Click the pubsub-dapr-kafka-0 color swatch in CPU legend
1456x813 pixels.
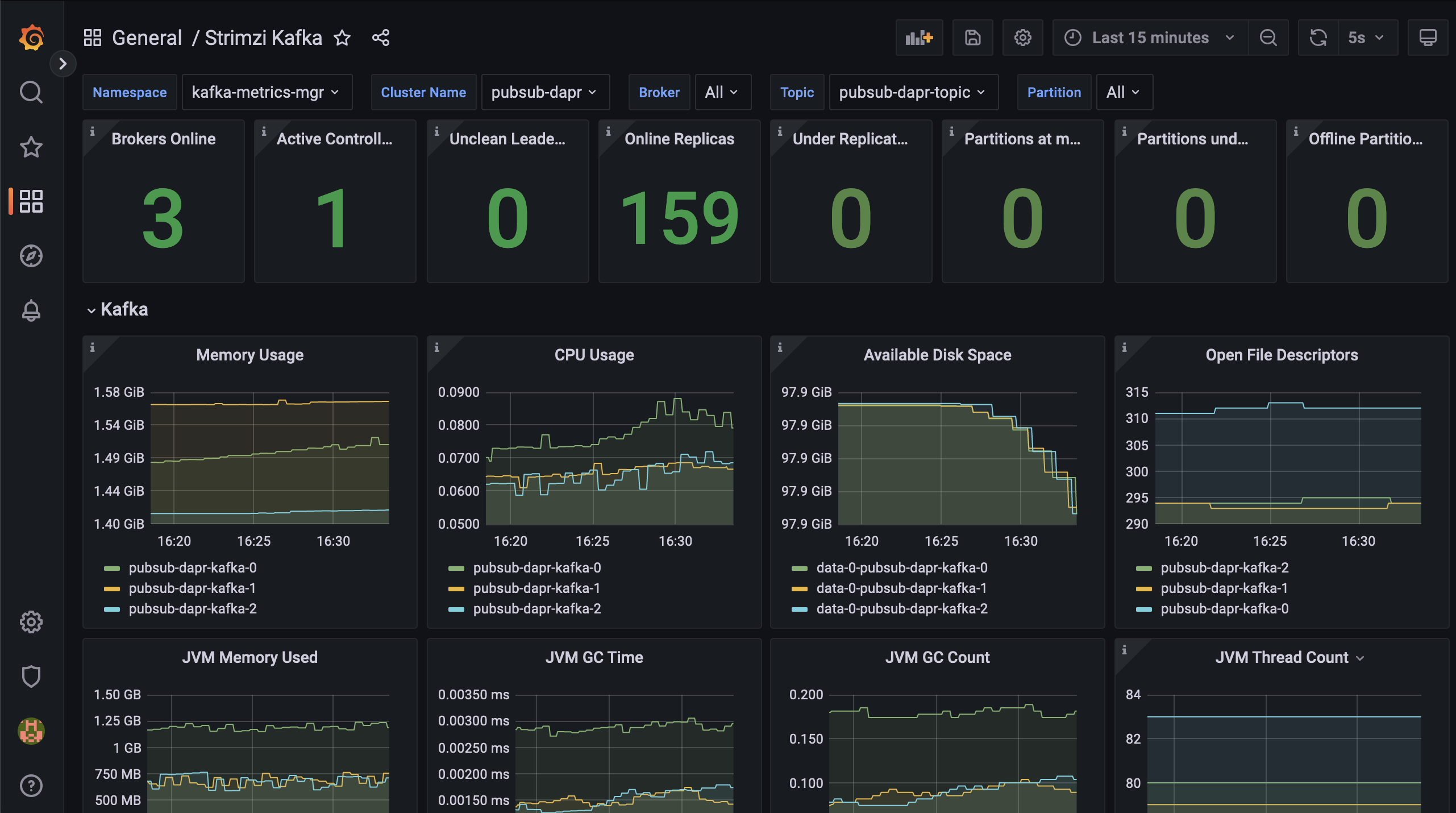click(x=456, y=569)
